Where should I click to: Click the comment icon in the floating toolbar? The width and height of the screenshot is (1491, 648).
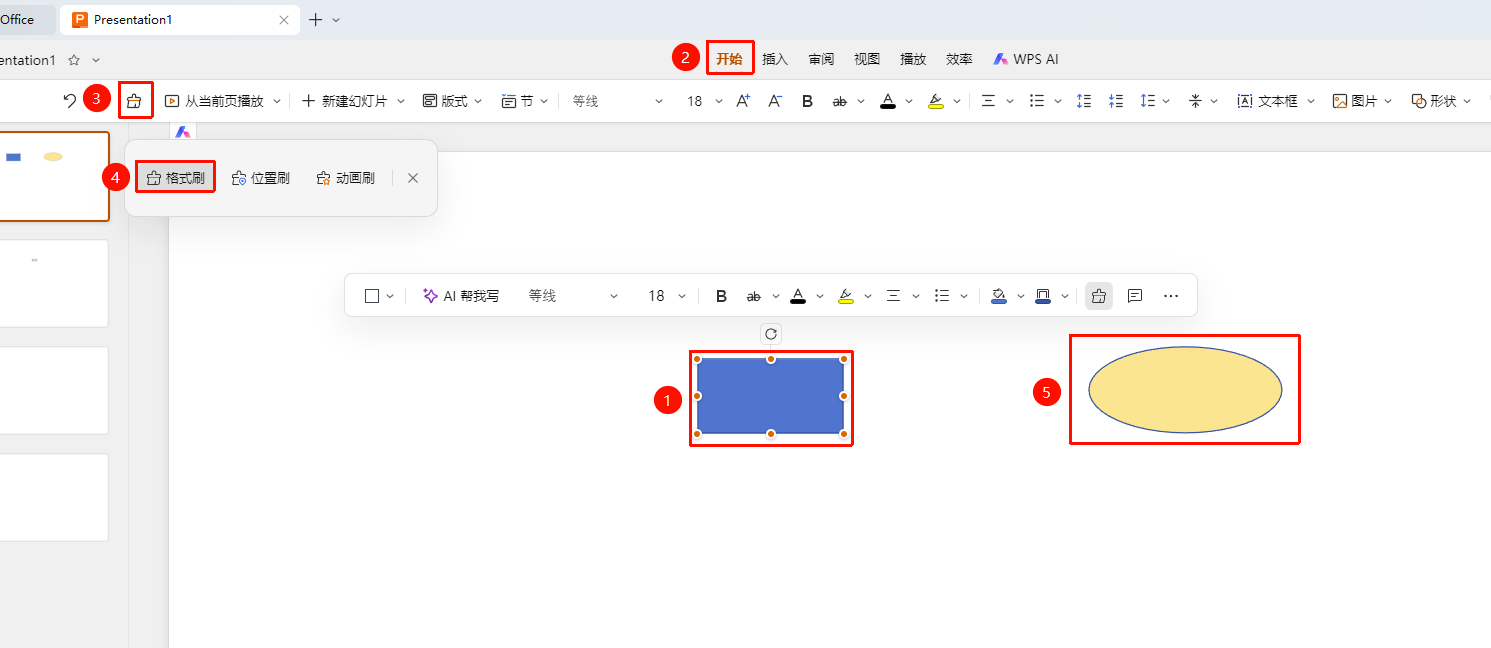pyautogui.click(x=1135, y=296)
